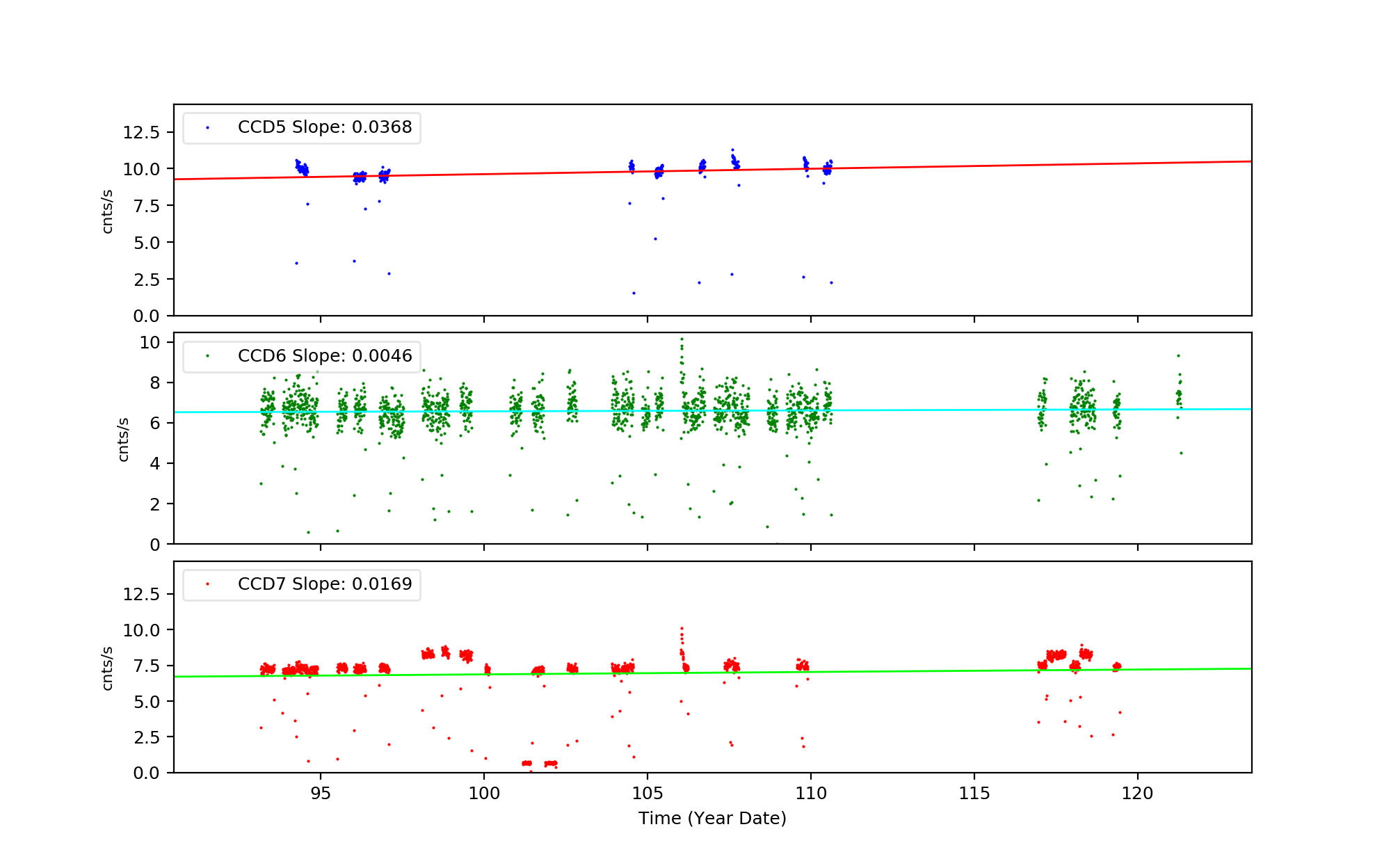
Task: Click the red dot in CCD7 legend
Action: [207, 584]
